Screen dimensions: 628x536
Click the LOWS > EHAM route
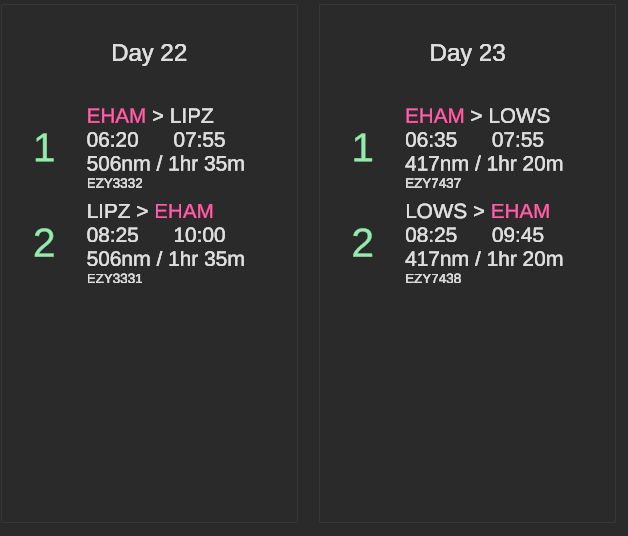(477, 211)
